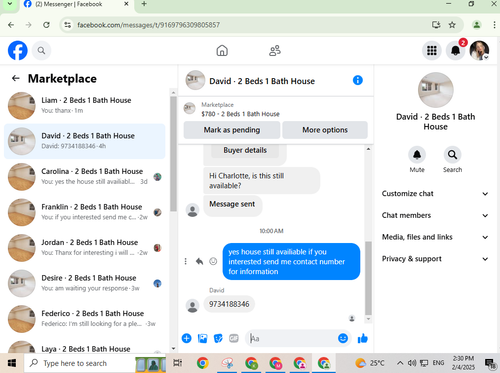This screenshot has width=500, height=373.
Task: Click Mark as pending button
Action: pos(232,130)
